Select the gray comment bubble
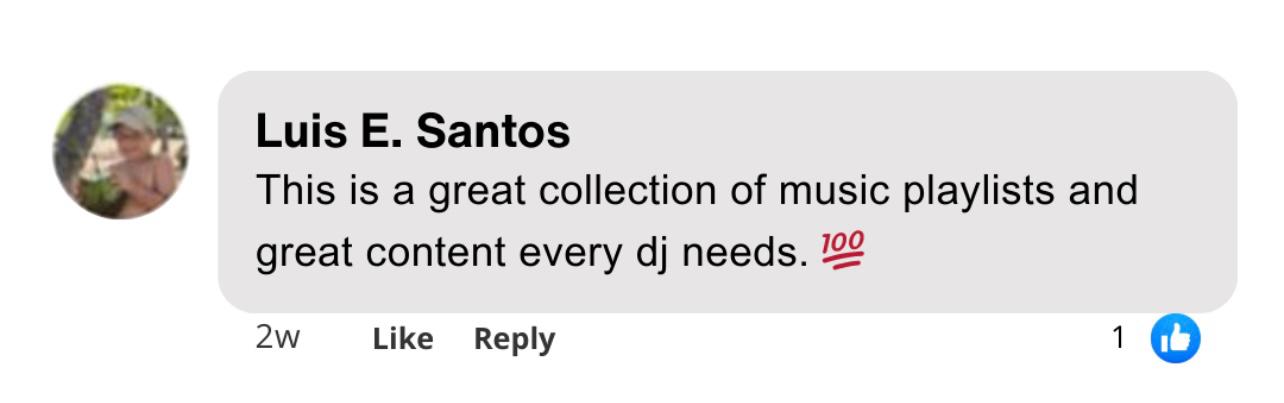Viewport: 1284px width, 403px height. click(727, 191)
